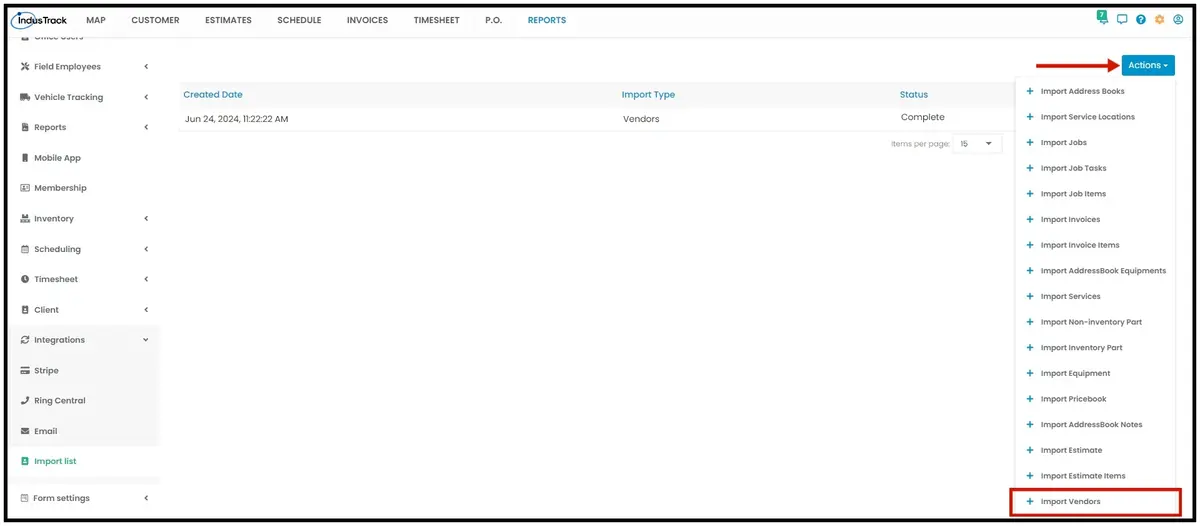Click the Complete status cell

(922, 118)
